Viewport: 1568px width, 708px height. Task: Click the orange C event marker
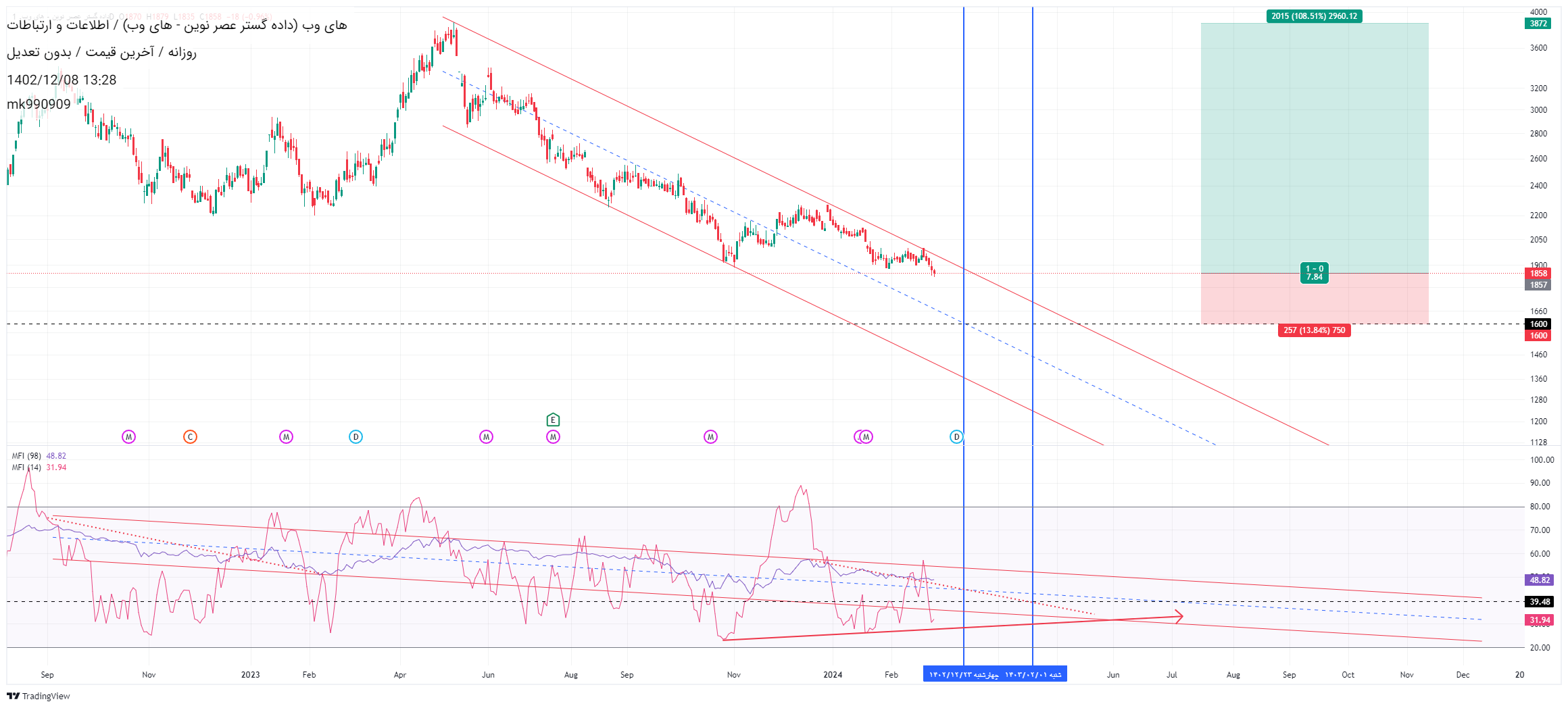pos(190,437)
